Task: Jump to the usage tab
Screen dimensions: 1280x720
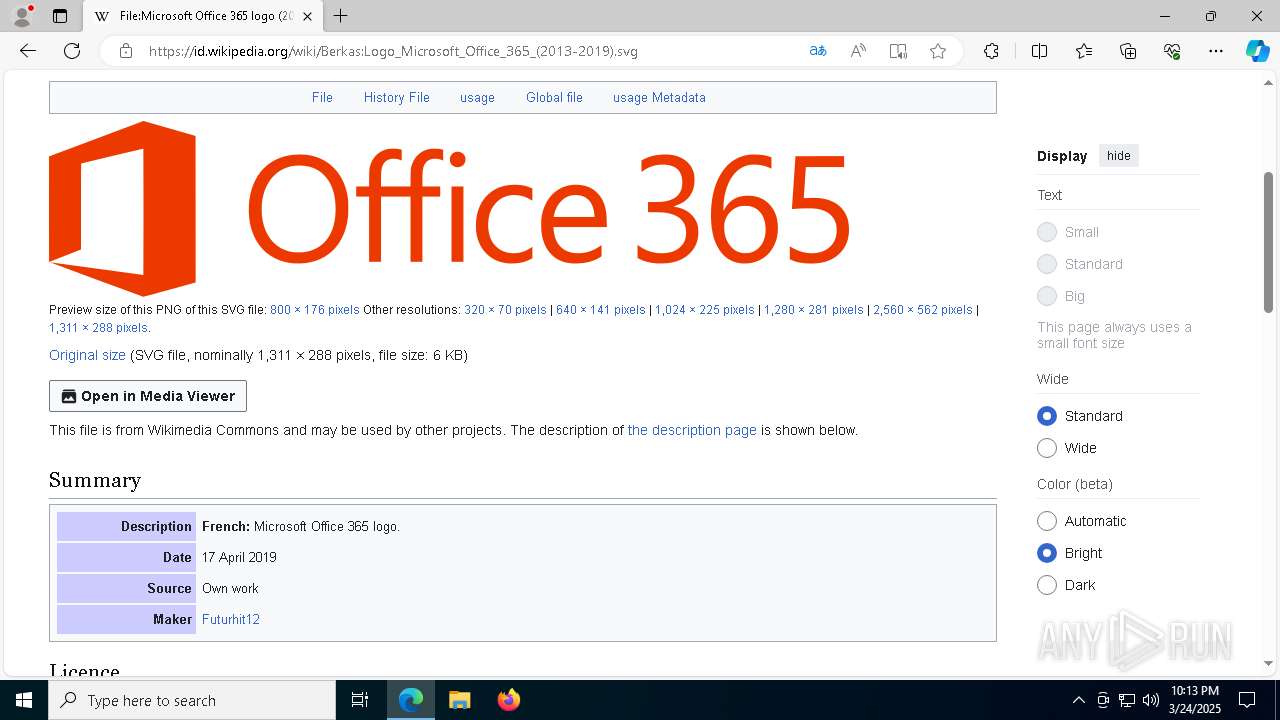Action: pyautogui.click(x=477, y=97)
